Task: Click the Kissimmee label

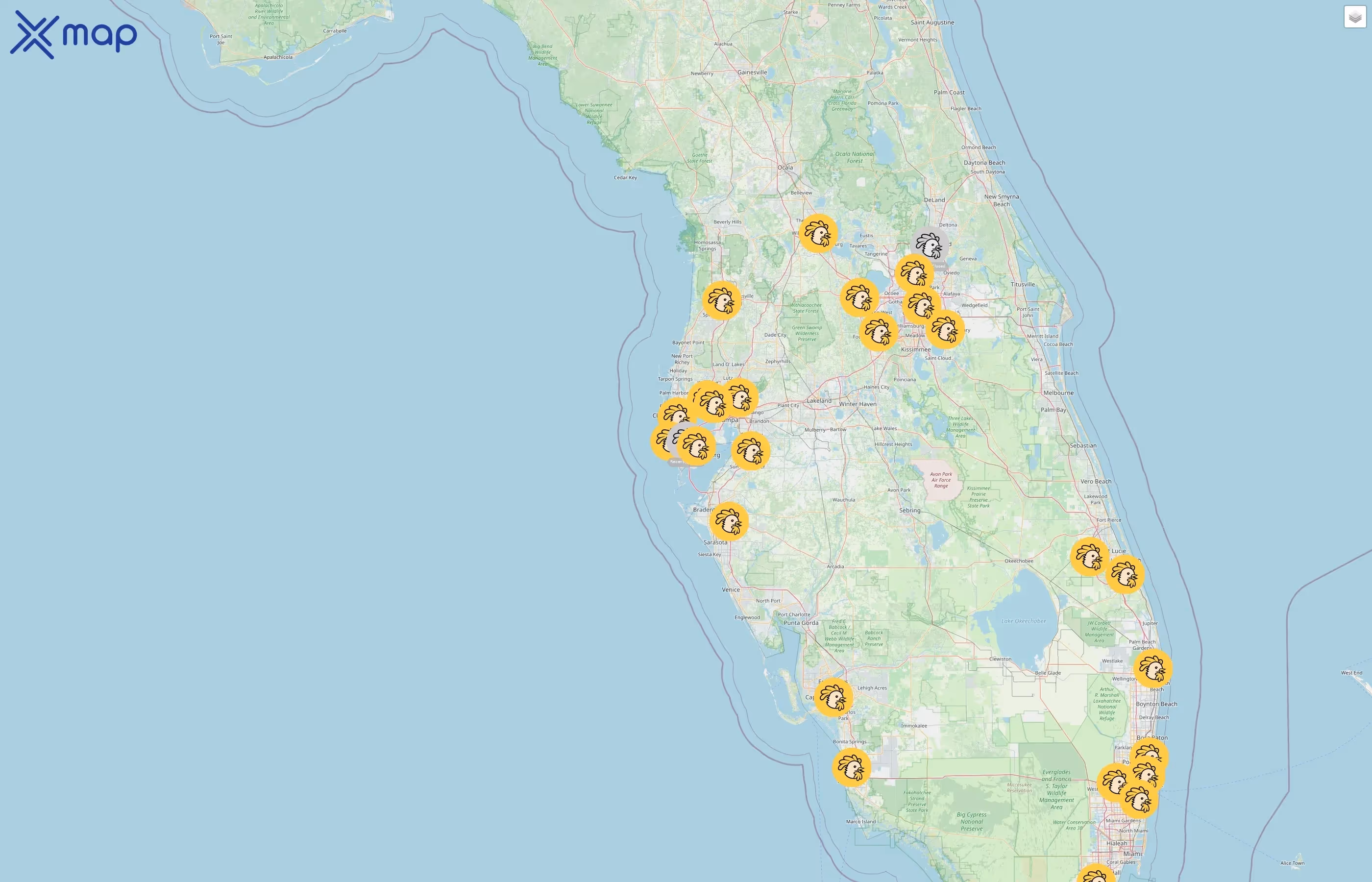Action: pos(916,349)
